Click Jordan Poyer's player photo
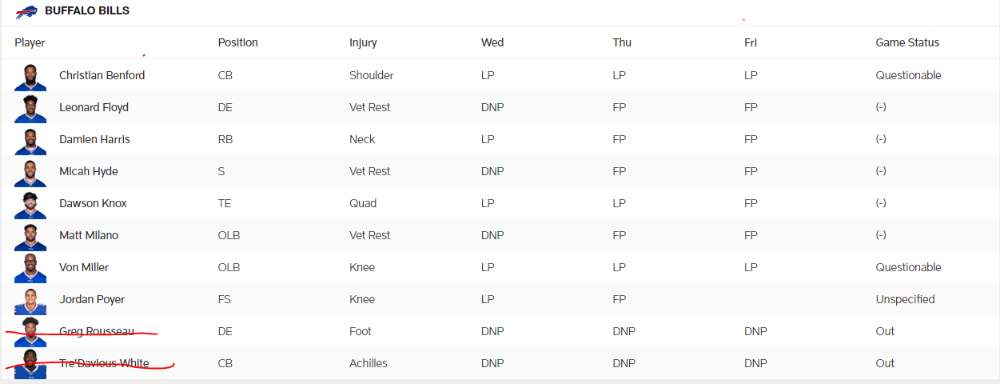This screenshot has height=384, width=1000. 31,300
